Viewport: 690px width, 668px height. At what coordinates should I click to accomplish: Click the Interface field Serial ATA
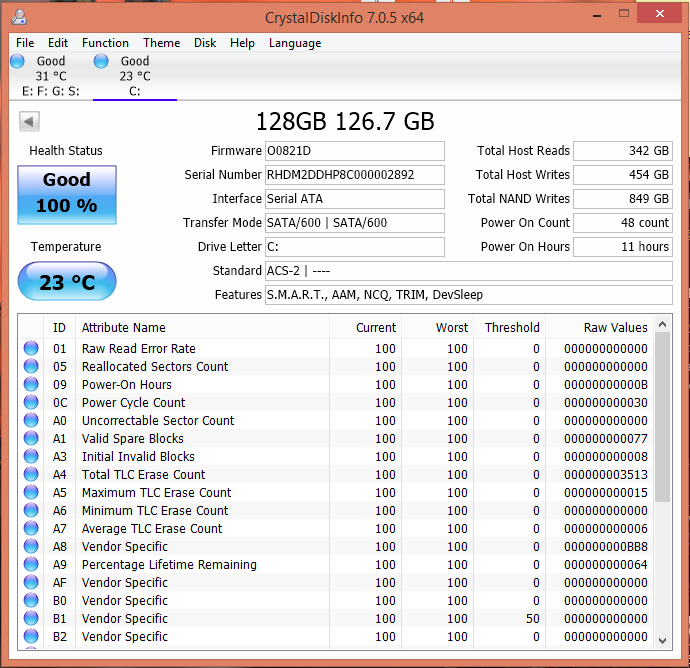[x=355, y=199]
